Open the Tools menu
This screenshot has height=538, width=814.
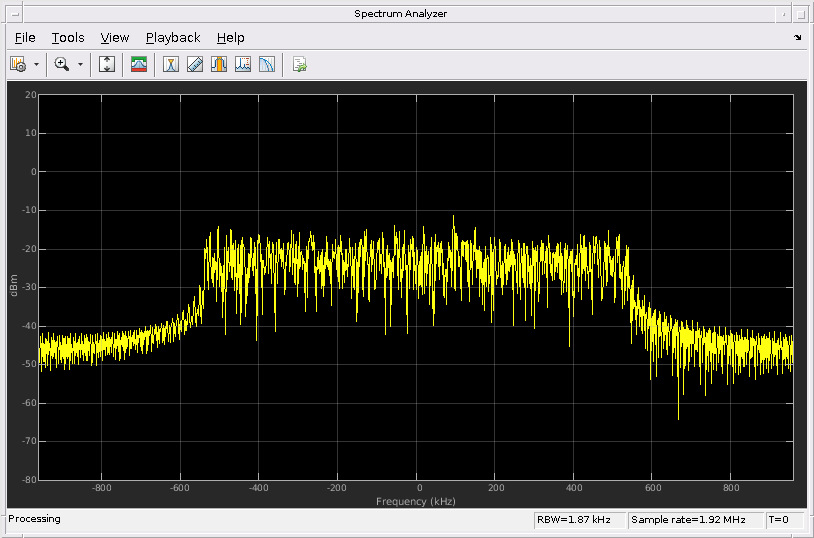coord(68,37)
